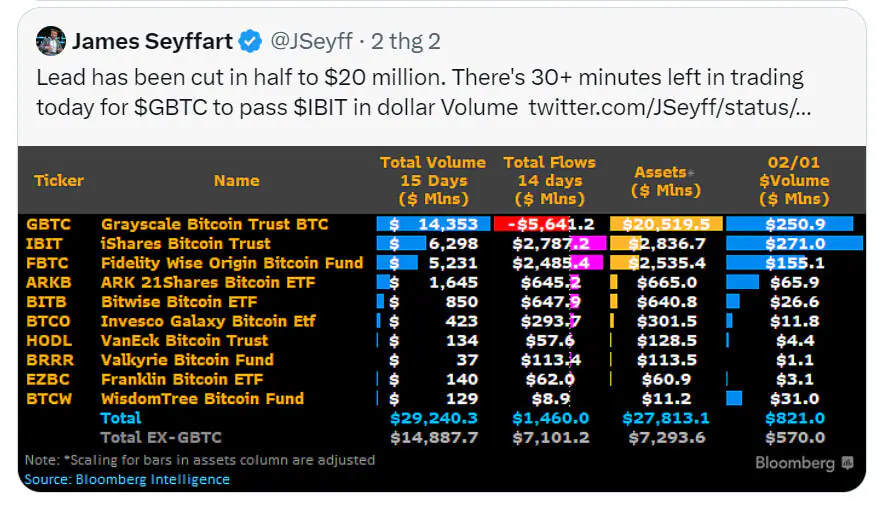This screenshot has height=511, width=887.
Task: Follow the twitter.com/JSeyff/status link
Action: pos(669,107)
